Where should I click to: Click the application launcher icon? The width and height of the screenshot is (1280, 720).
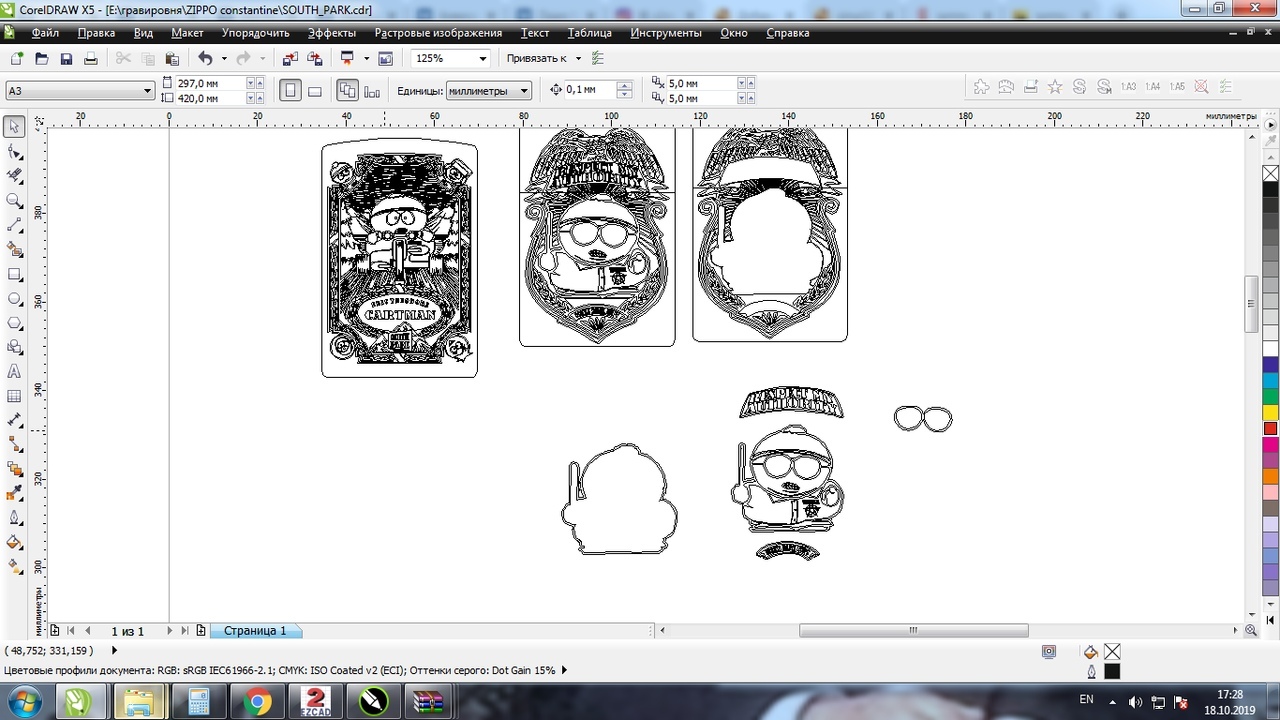click(x=348, y=59)
